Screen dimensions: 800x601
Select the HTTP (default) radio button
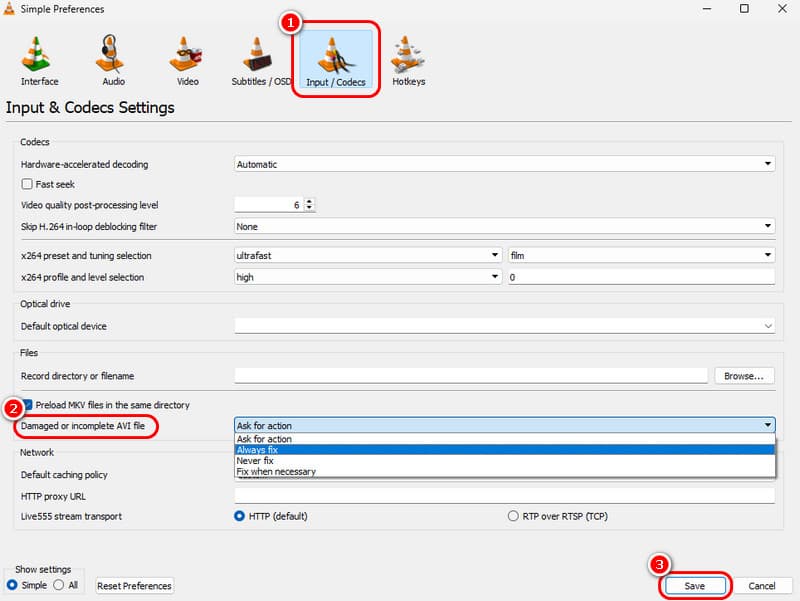tap(240, 516)
